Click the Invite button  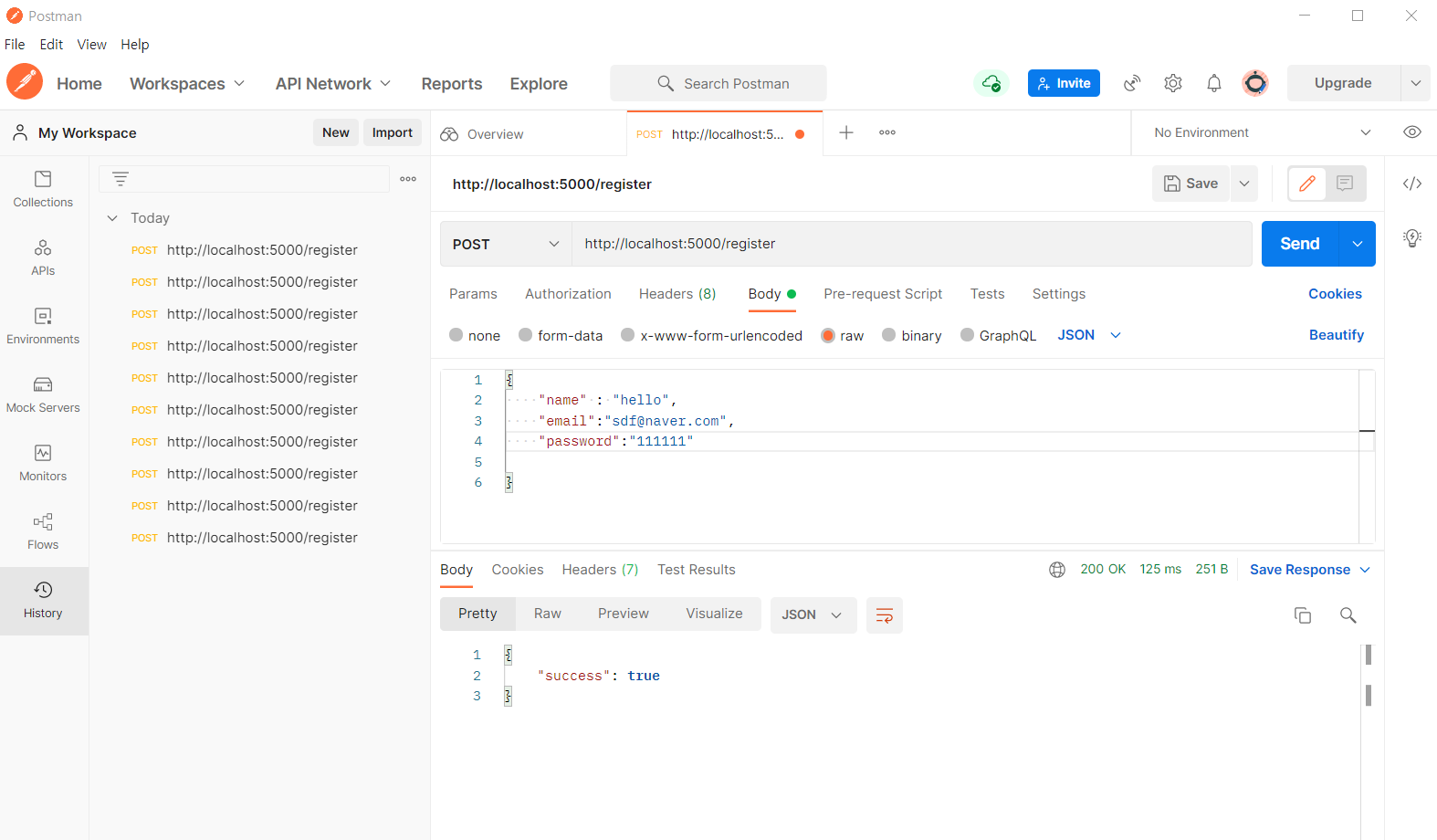[x=1064, y=83]
